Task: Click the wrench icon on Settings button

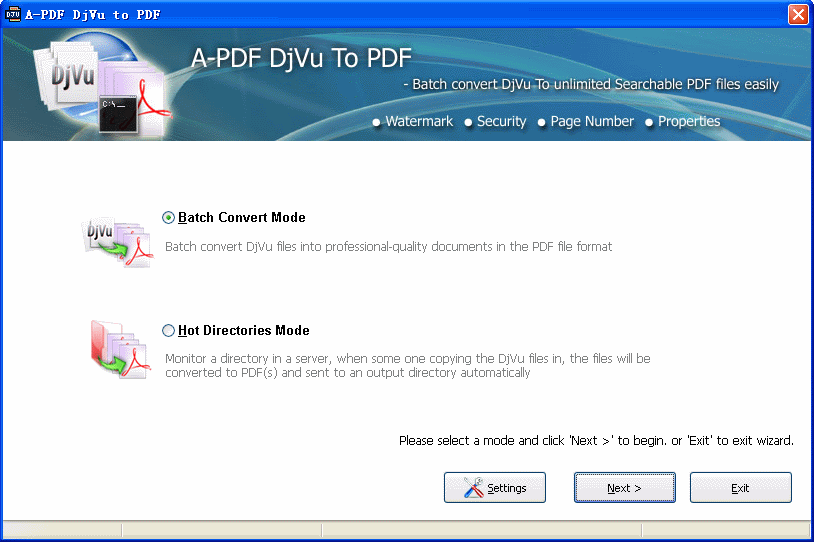Action: (x=473, y=487)
